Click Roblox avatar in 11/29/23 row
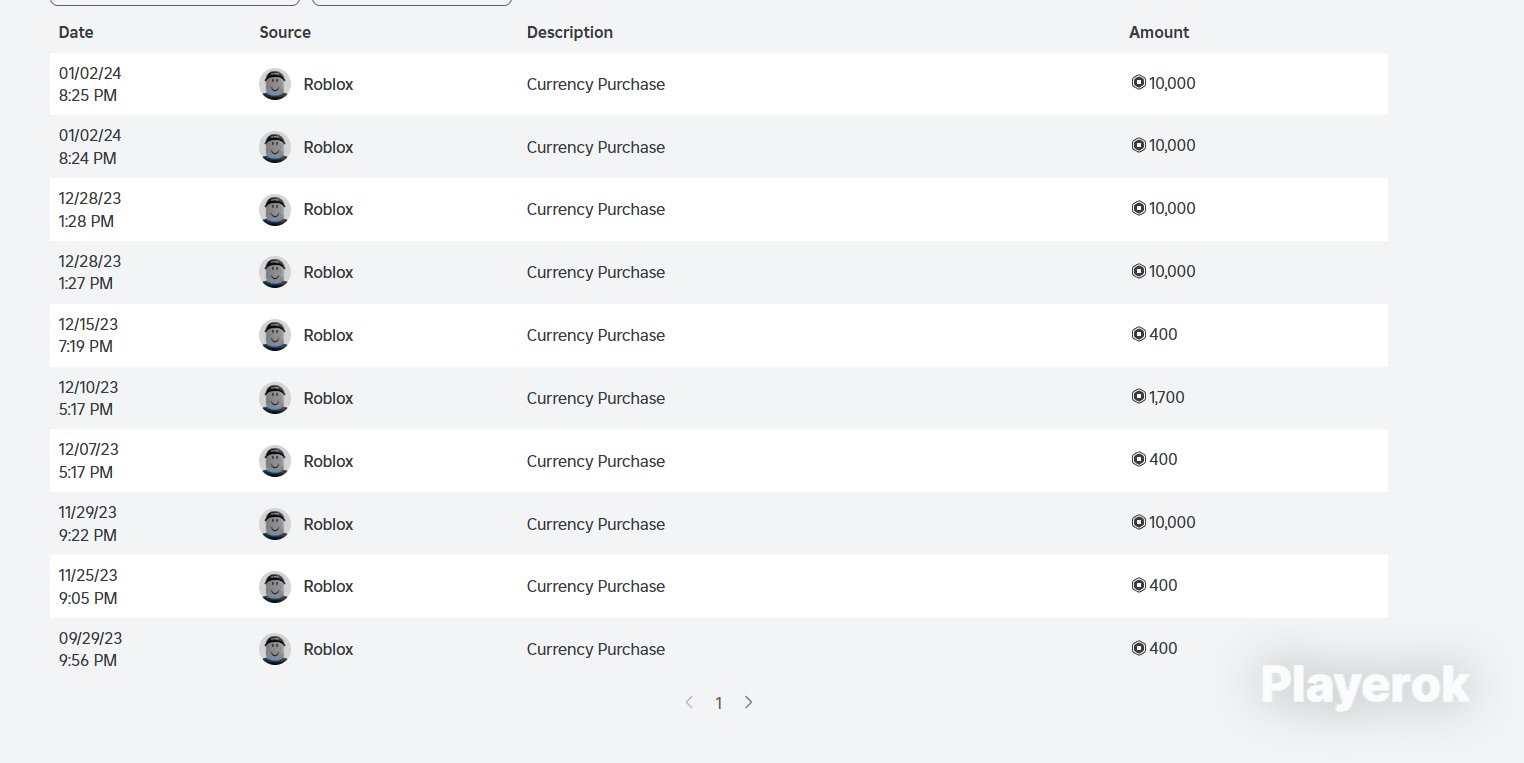 click(x=275, y=524)
